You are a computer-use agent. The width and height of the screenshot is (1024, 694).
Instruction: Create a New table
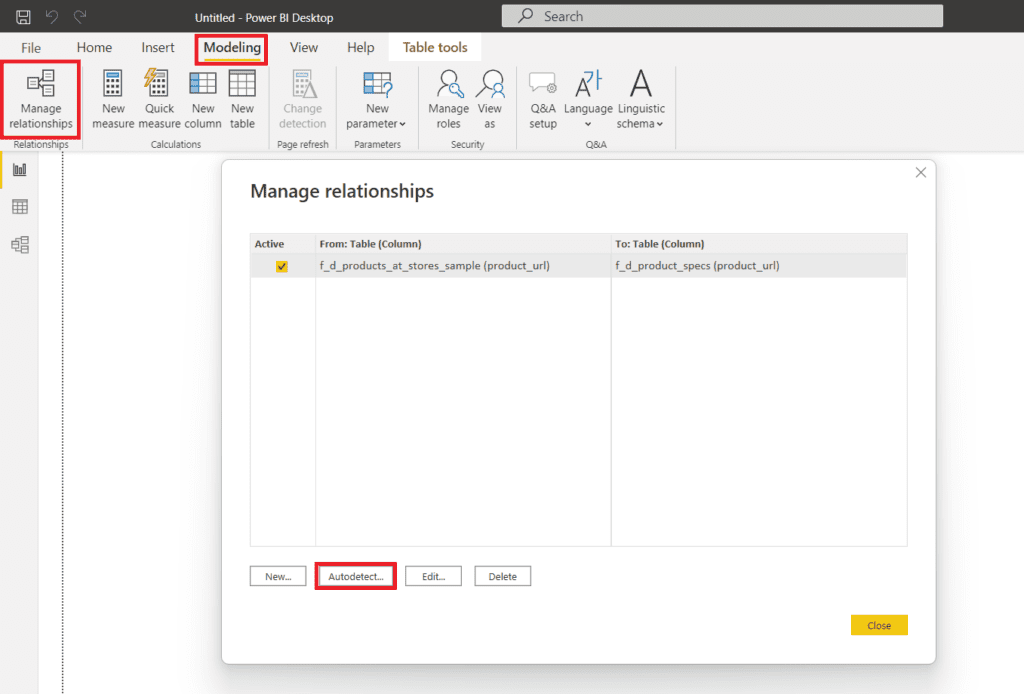[x=242, y=100]
